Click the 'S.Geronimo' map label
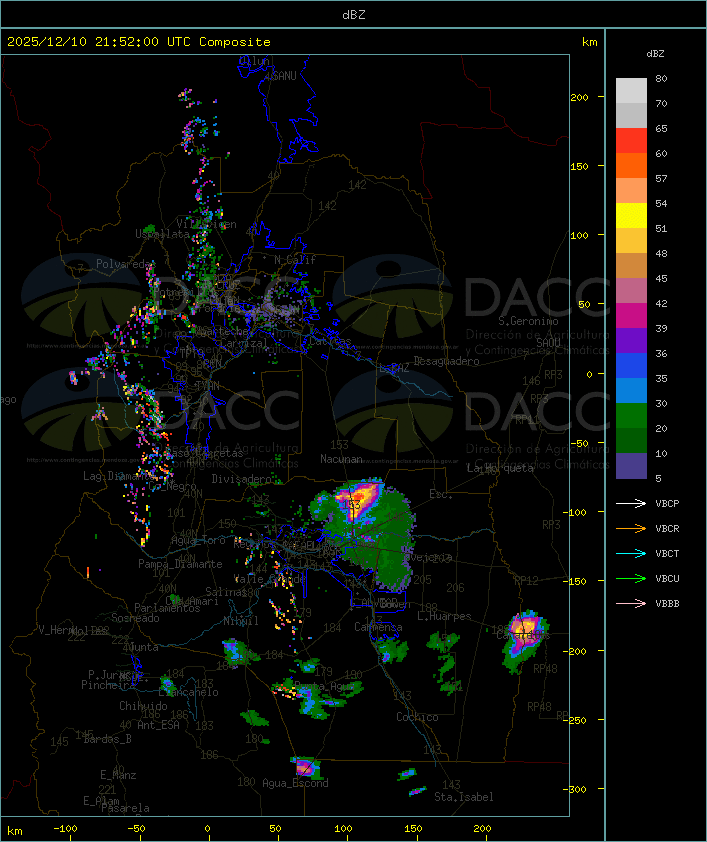Screen dimensions: 707x842 528,321
